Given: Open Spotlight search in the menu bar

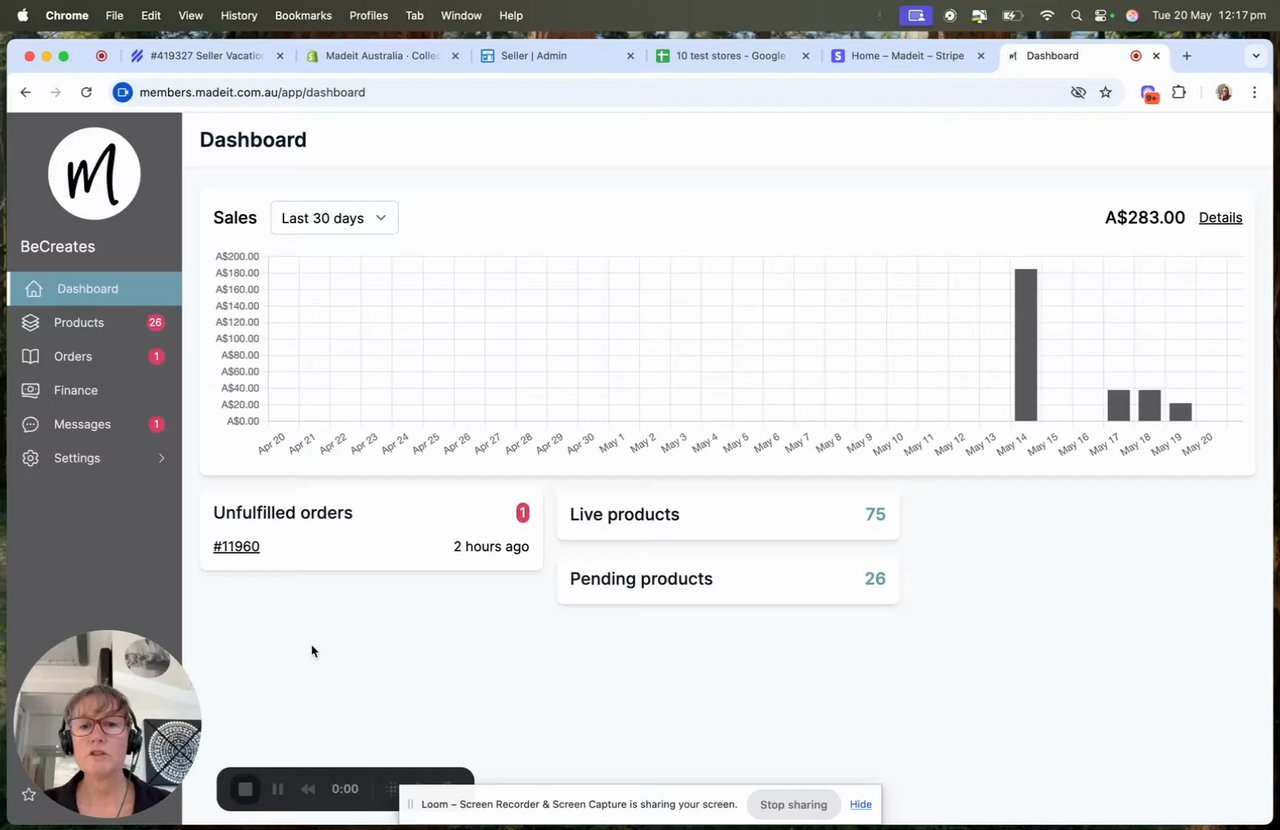Looking at the screenshot, I should (x=1076, y=15).
